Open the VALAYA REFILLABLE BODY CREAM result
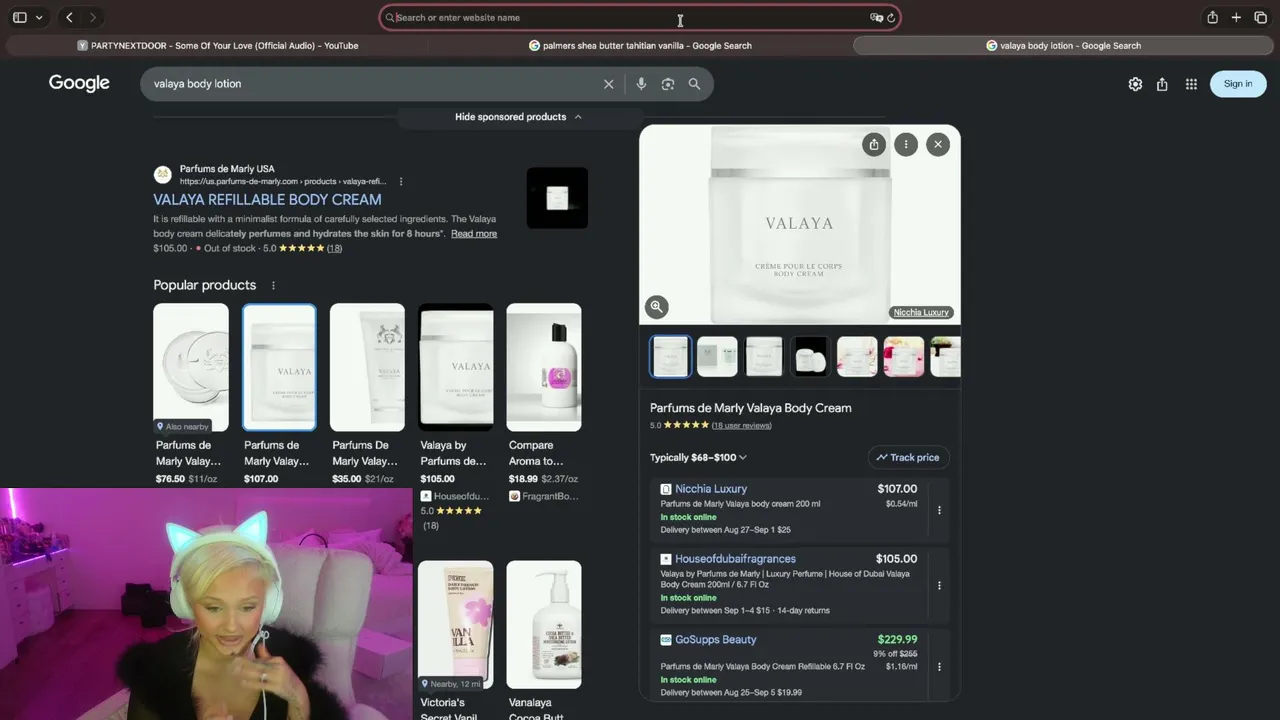Viewport: 1280px width, 720px height. [267, 199]
